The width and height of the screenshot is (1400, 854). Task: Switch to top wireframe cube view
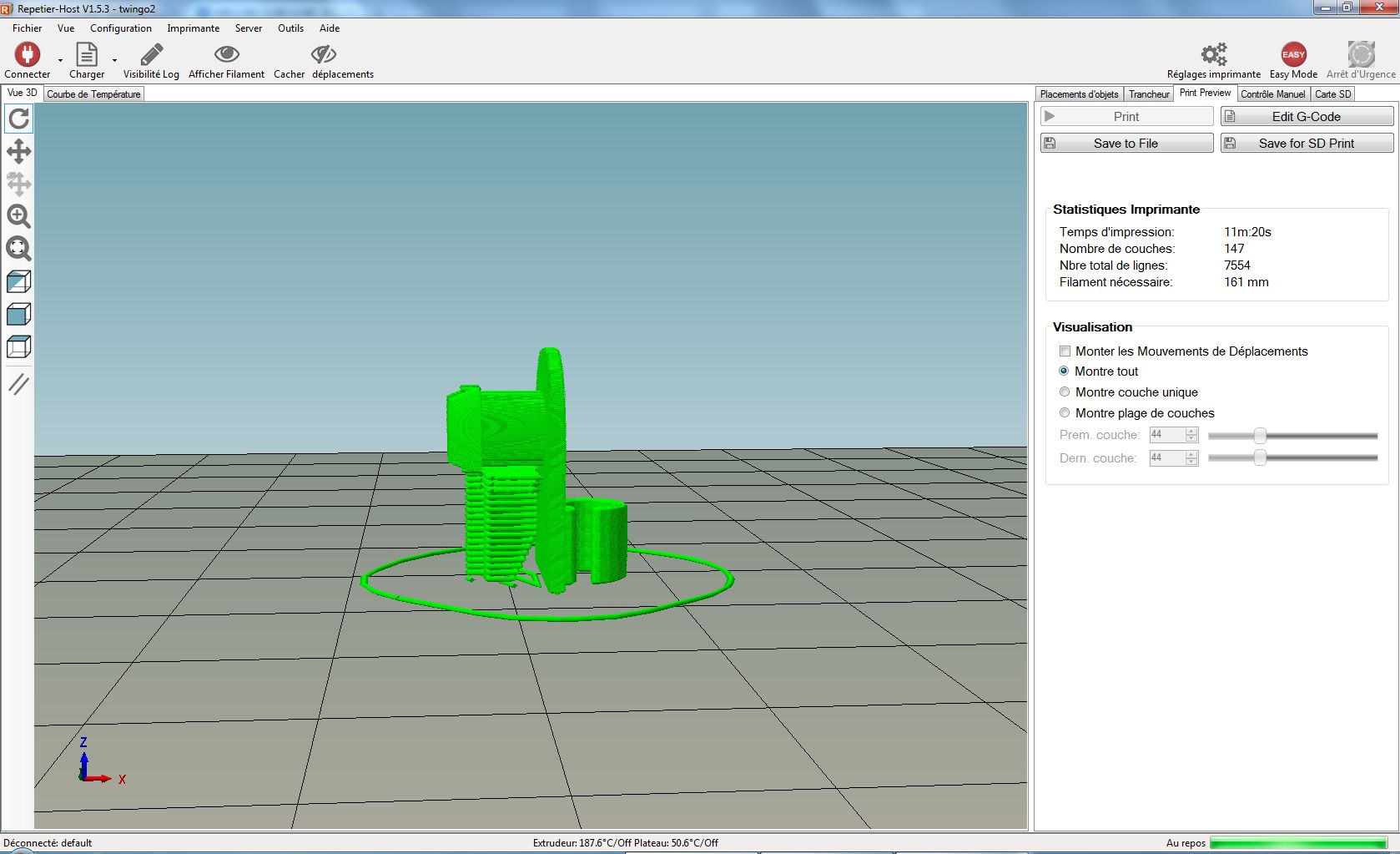click(18, 346)
